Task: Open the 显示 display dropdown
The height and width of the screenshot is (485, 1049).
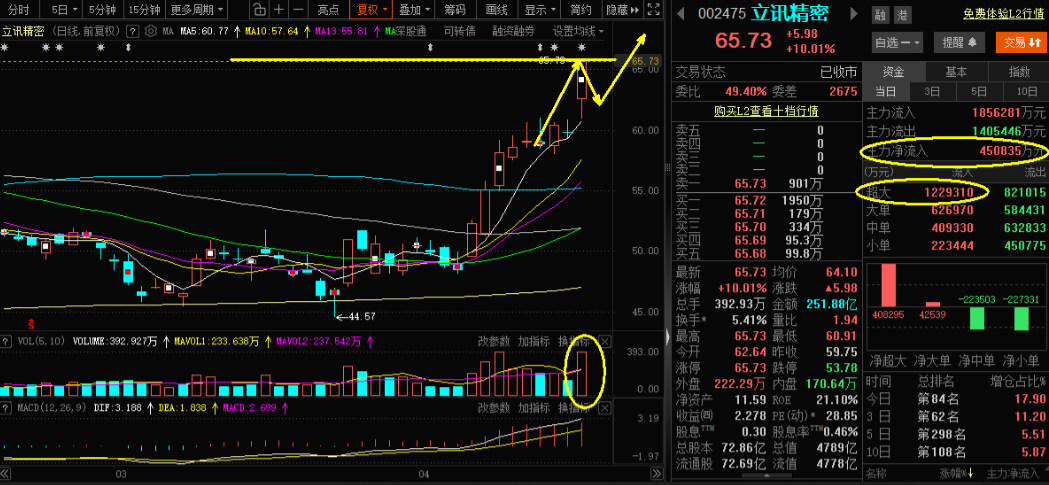Action: click(539, 9)
